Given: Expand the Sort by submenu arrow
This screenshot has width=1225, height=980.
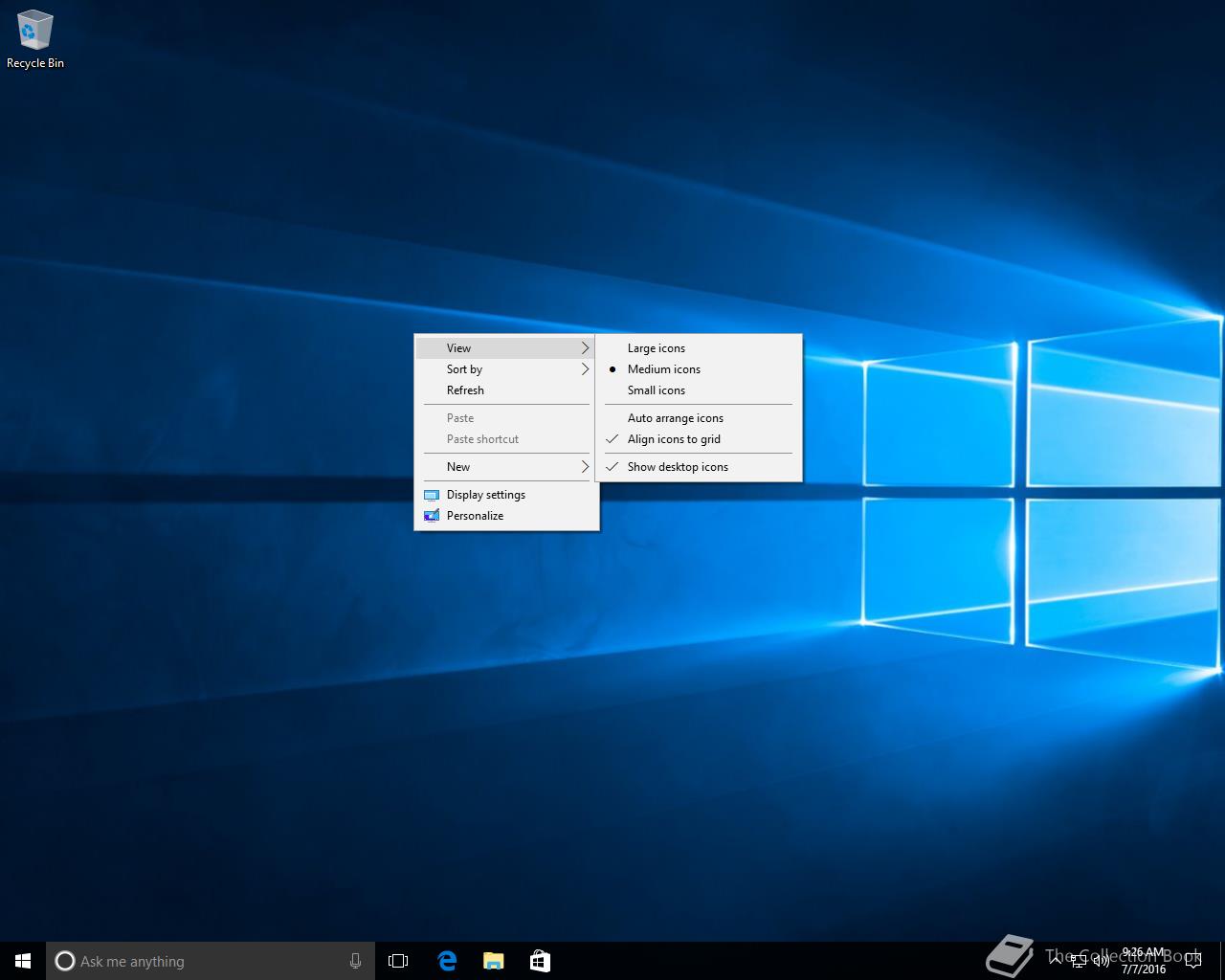Looking at the screenshot, I should point(585,369).
